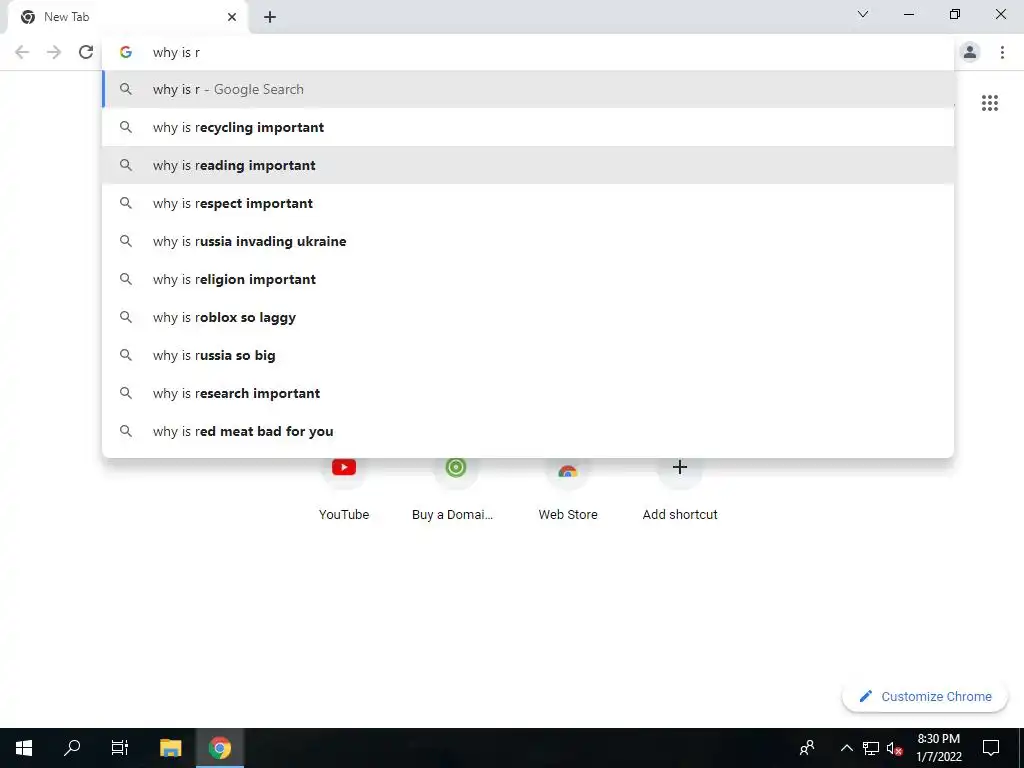Click the Chrome taskbar icon
Image resolution: width=1024 pixels, height=768 pixels.
pyautogui.click(x=220, y=748)
